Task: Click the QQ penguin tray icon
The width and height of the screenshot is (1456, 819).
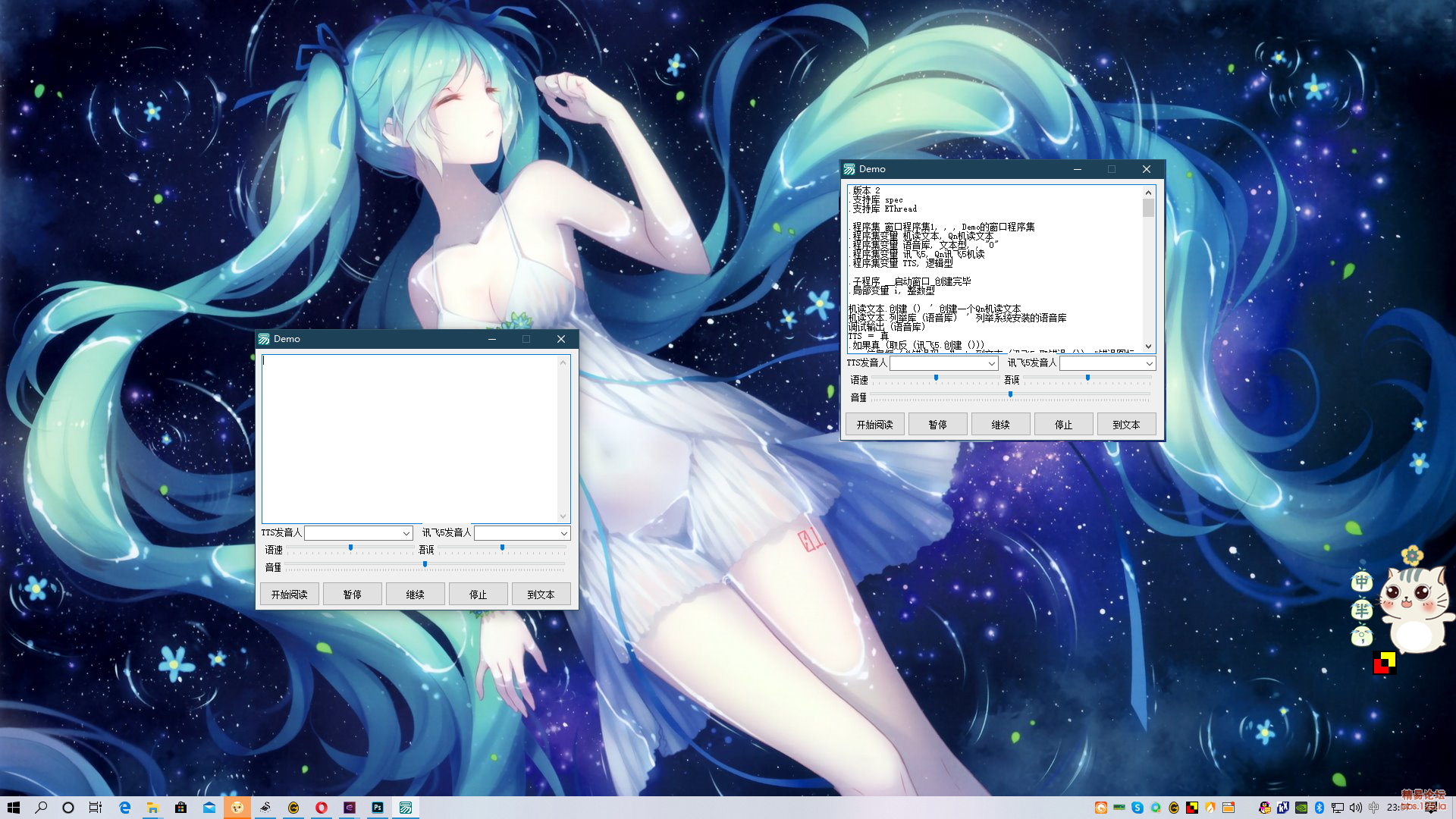Action: coord(1264,808)
